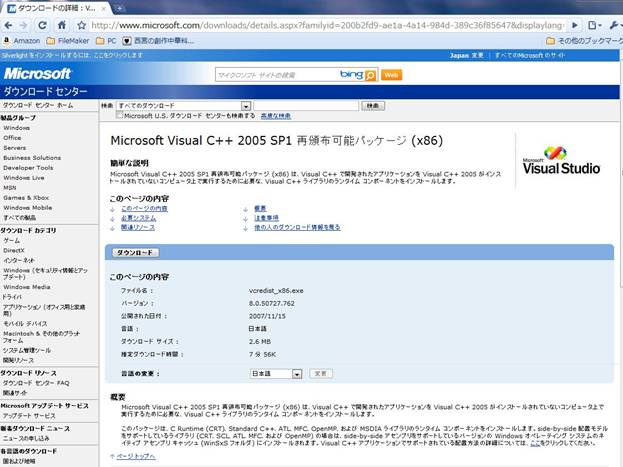Reload the page with refresh icon

[x=42, y=25]
